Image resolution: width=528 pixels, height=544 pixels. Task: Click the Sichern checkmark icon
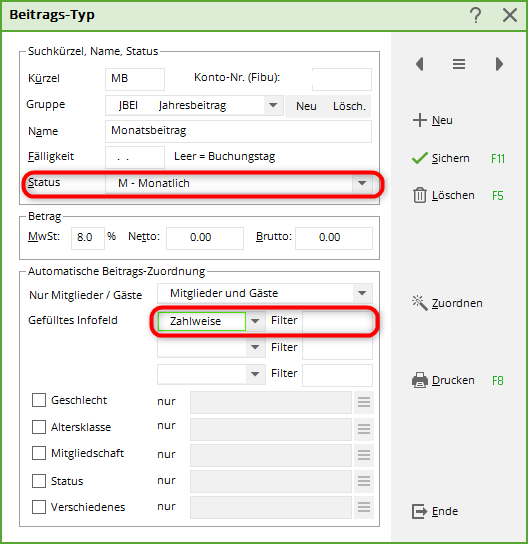pyautogui.click(x=420, y=158)
